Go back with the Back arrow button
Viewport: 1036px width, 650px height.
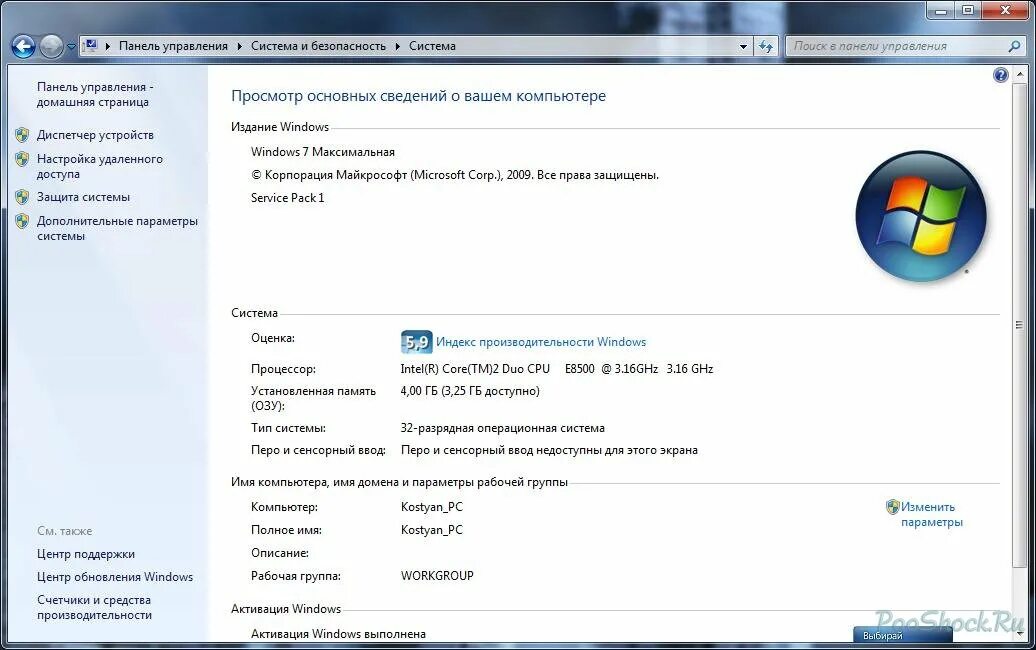23,46
